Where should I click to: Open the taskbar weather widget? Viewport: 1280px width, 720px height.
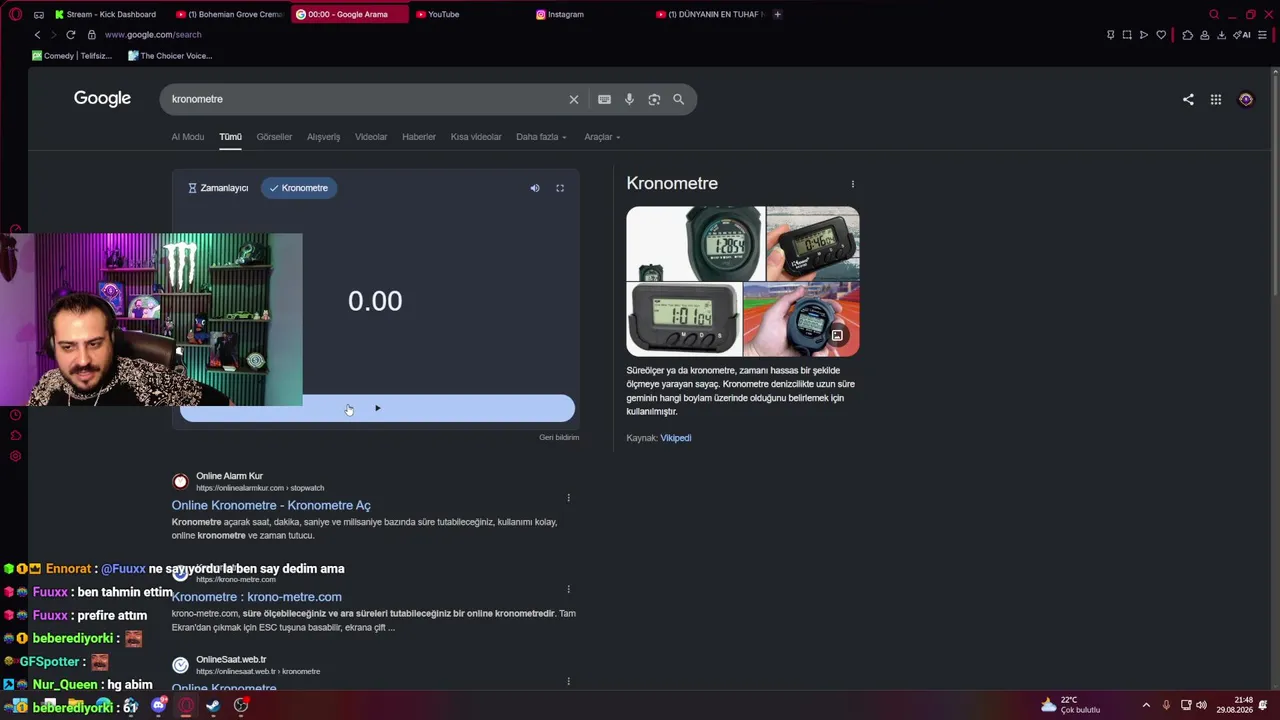pos(1071,705)
